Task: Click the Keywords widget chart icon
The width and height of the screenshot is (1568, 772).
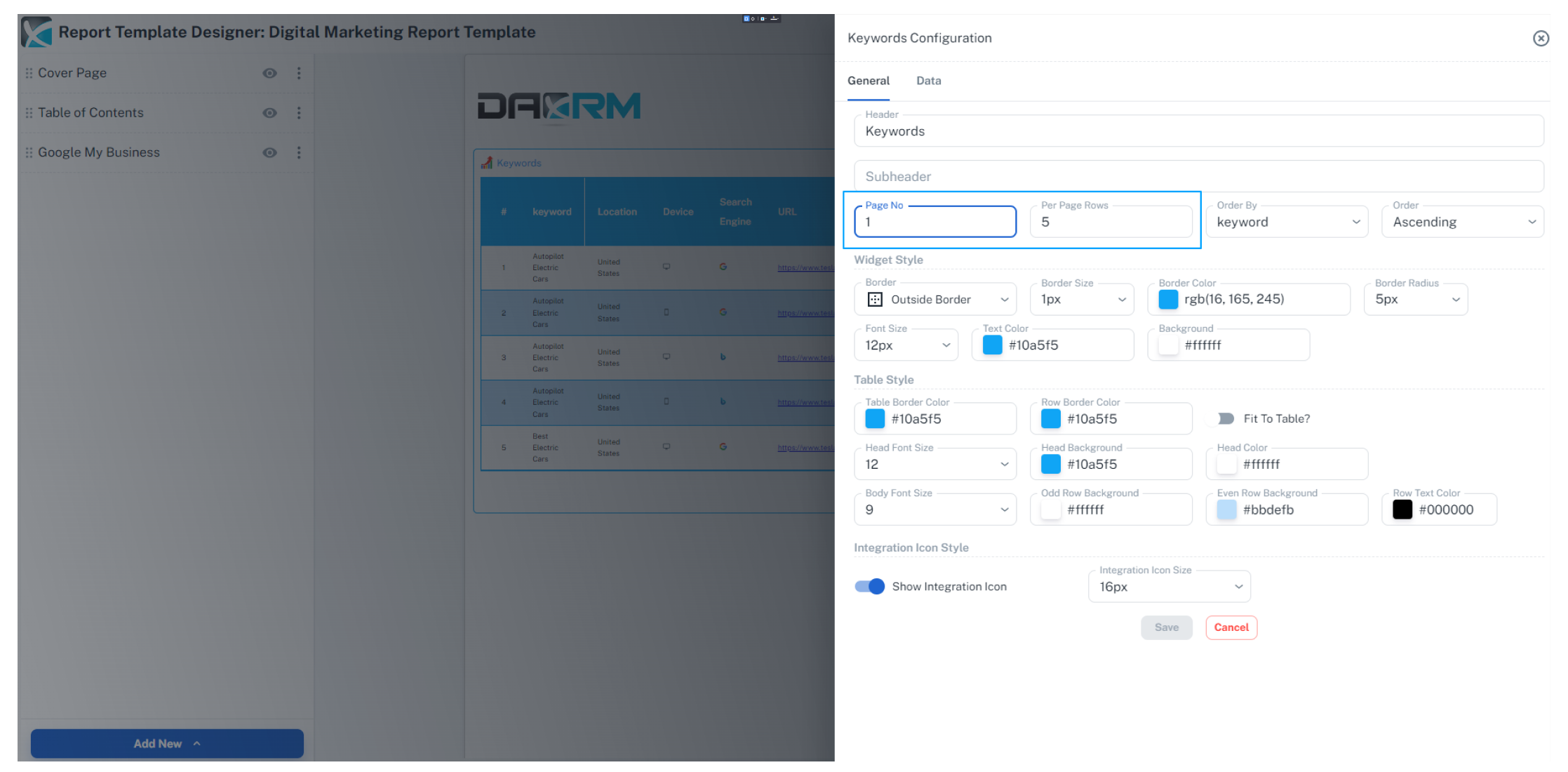Action: click(x=486, y=163)
